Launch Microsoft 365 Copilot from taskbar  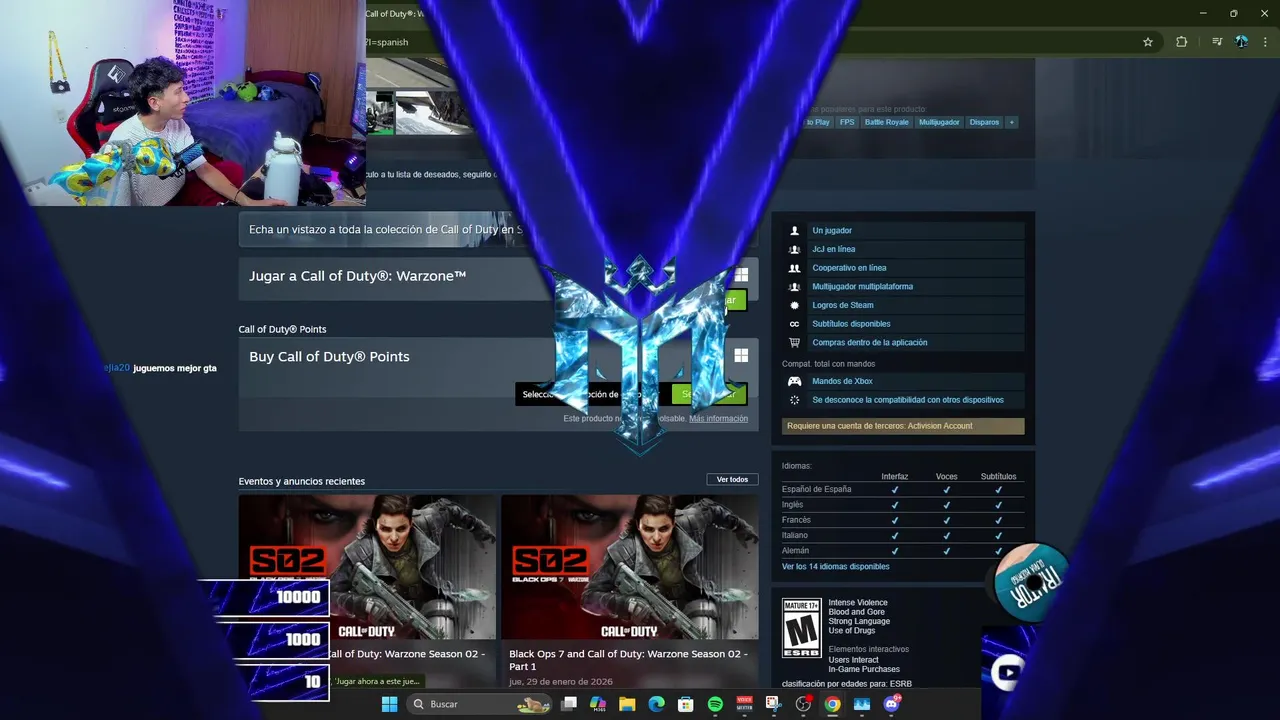598,704
